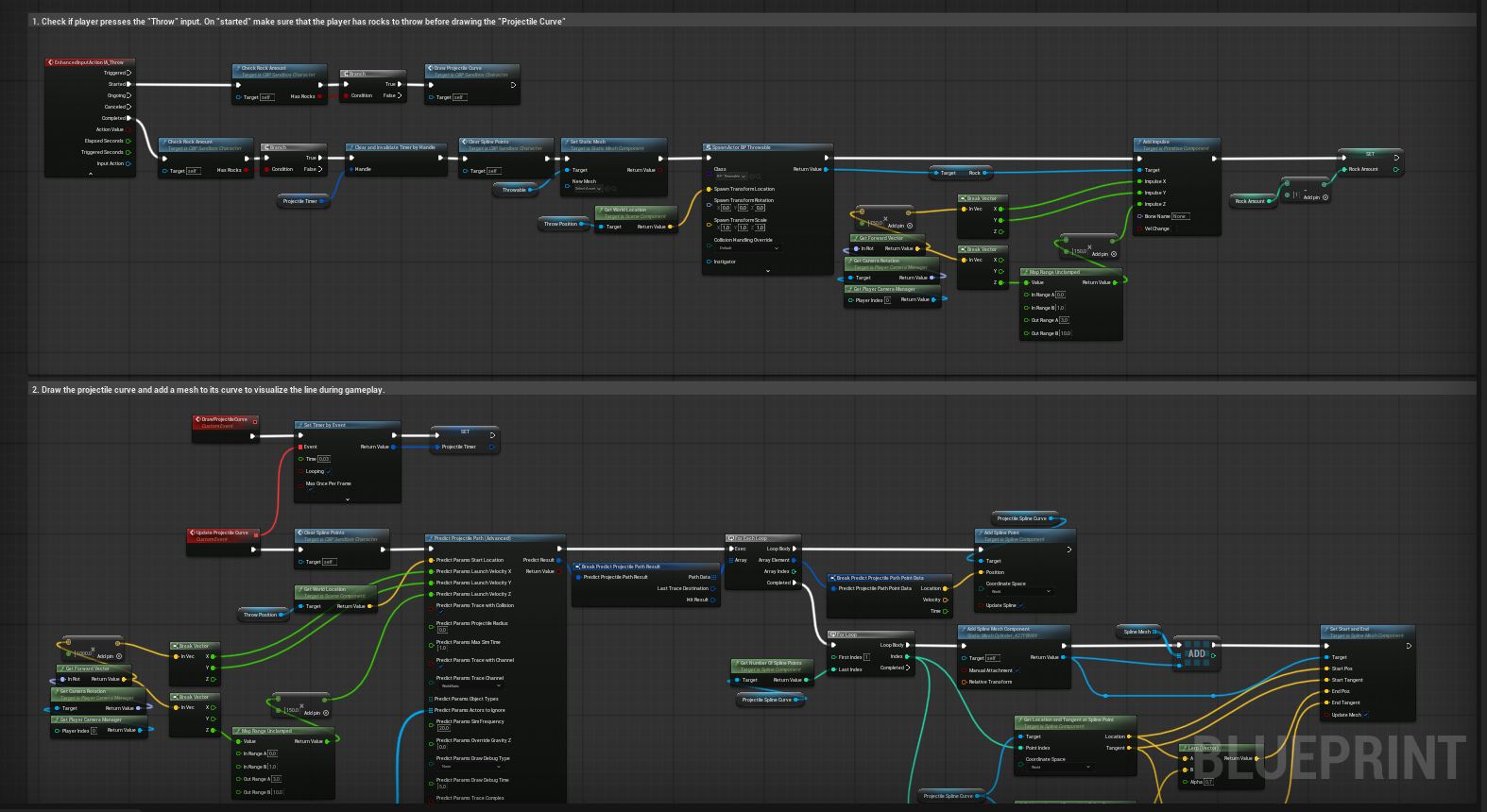Click the Impulse X input pin on Add Impulse
The height and width of the screenshot is (812, 1487).
click(x=1139, y=181)
